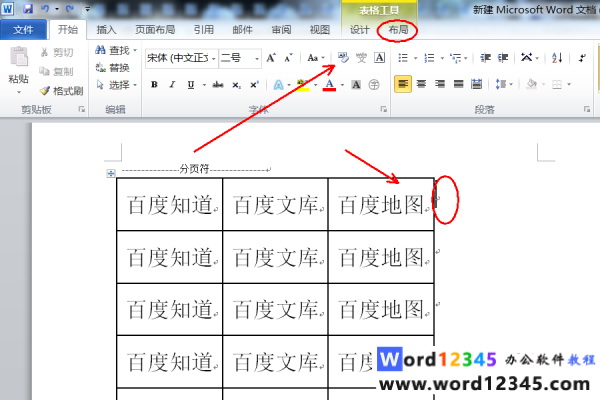The height and width of the screenshot is (400, 600).
Task: Open the font size dropdown 二号
Action: 240,58
